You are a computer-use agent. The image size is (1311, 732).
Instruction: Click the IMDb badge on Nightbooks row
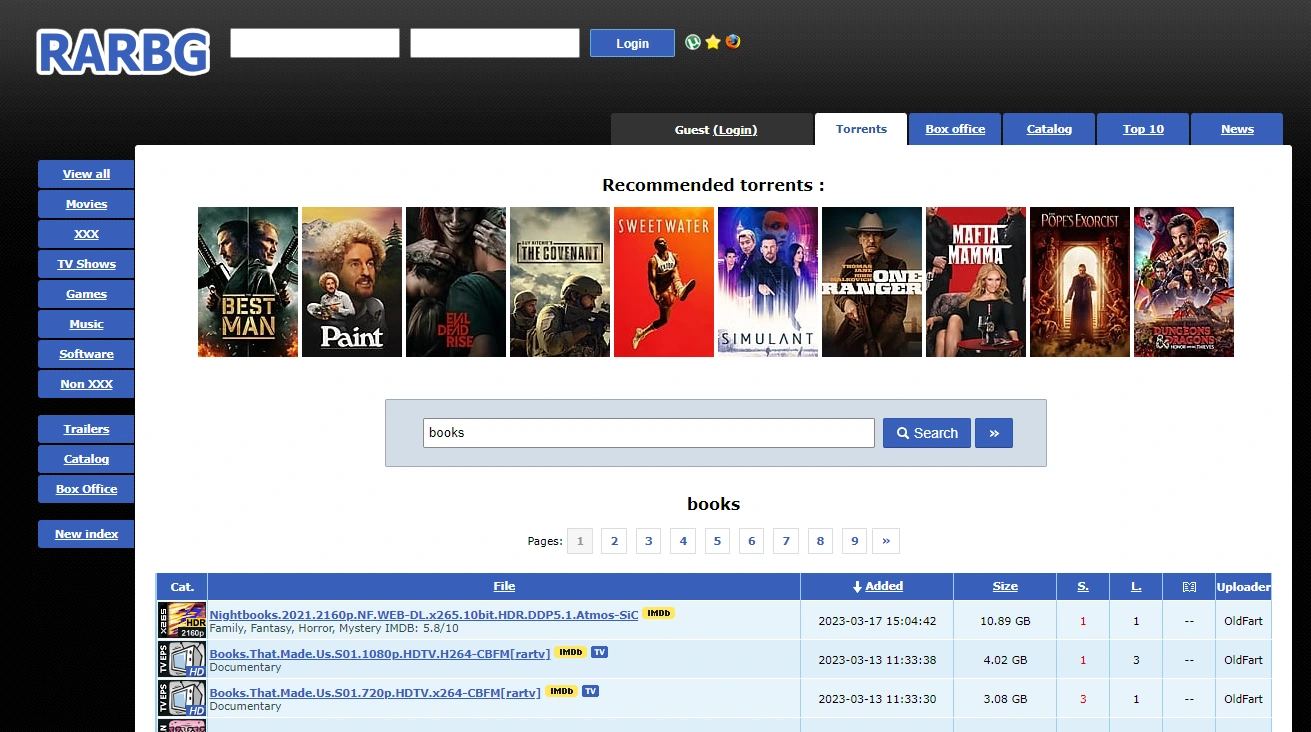tap(658, 613)
